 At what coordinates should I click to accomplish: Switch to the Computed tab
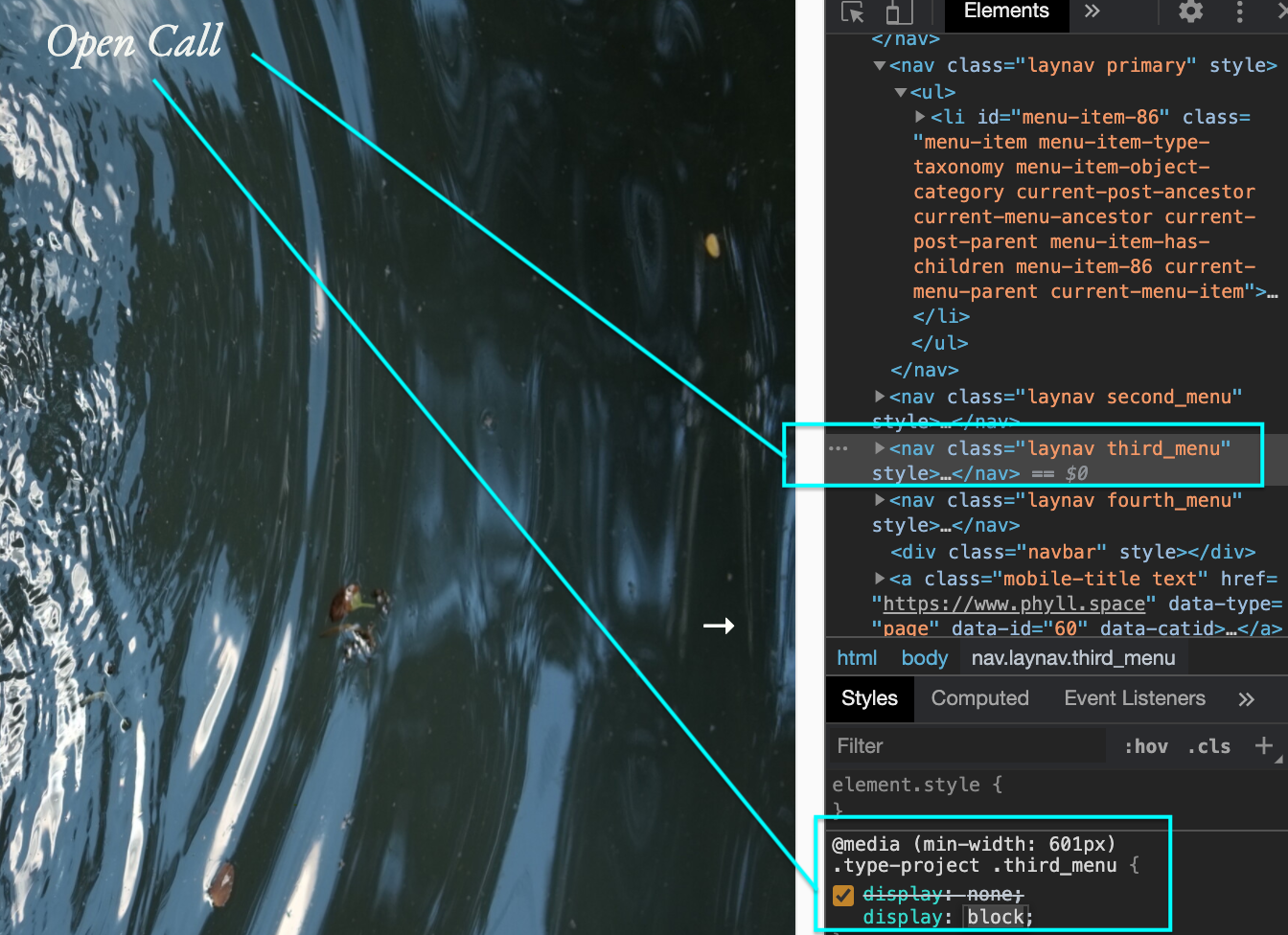pos(979,698)
